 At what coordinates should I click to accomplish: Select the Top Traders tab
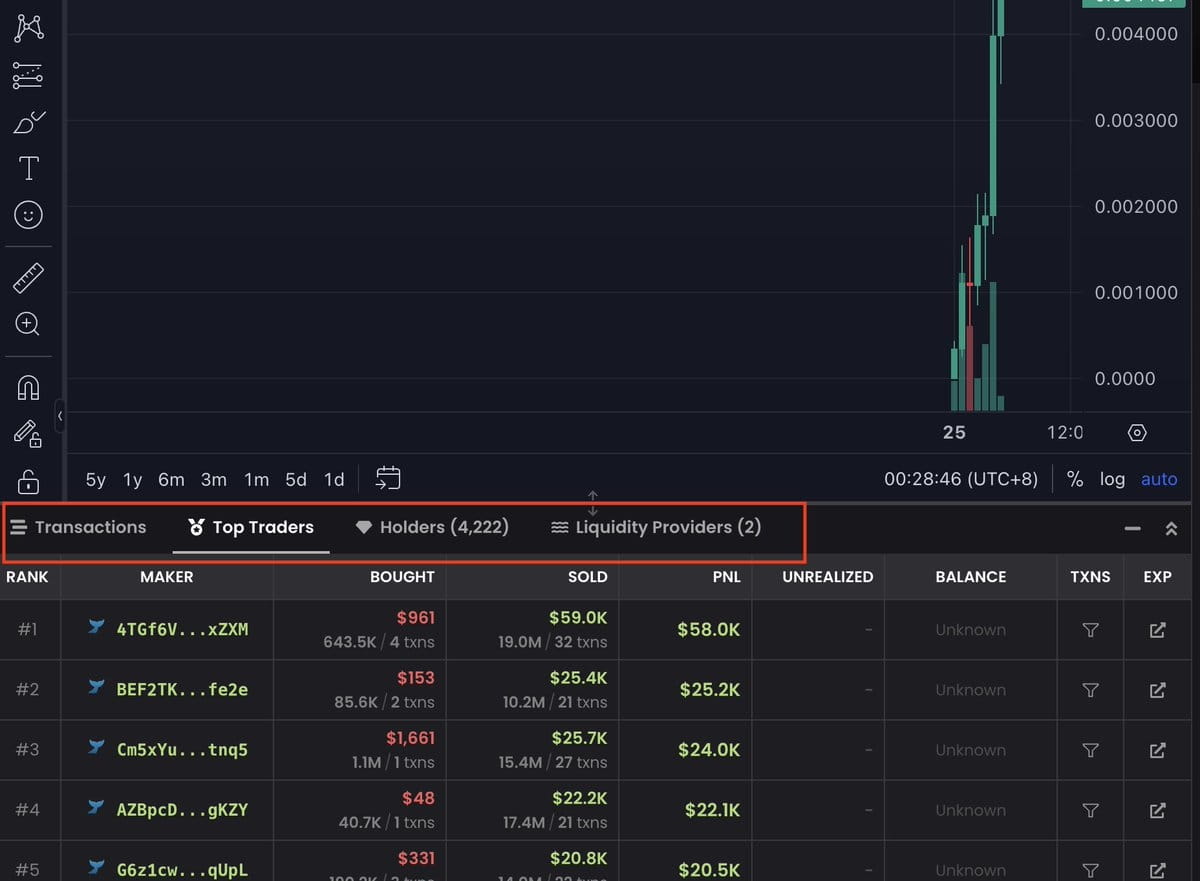click(x=251, y=527)
